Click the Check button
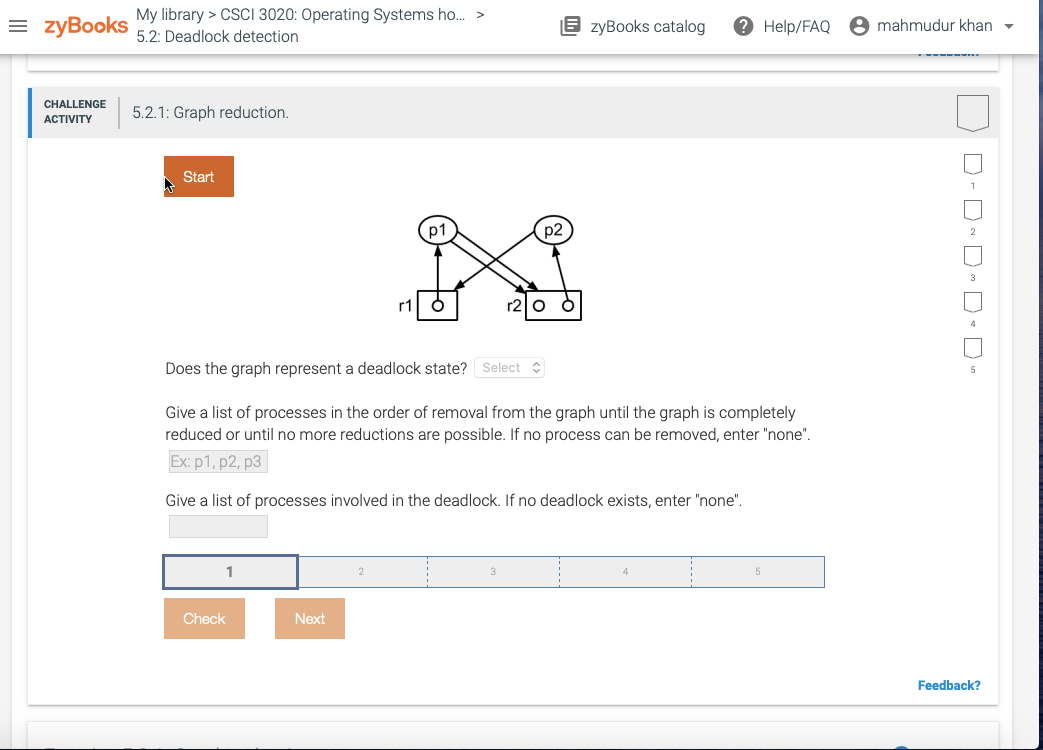The width and height of the screenshot is (1043, 750). 204,618
